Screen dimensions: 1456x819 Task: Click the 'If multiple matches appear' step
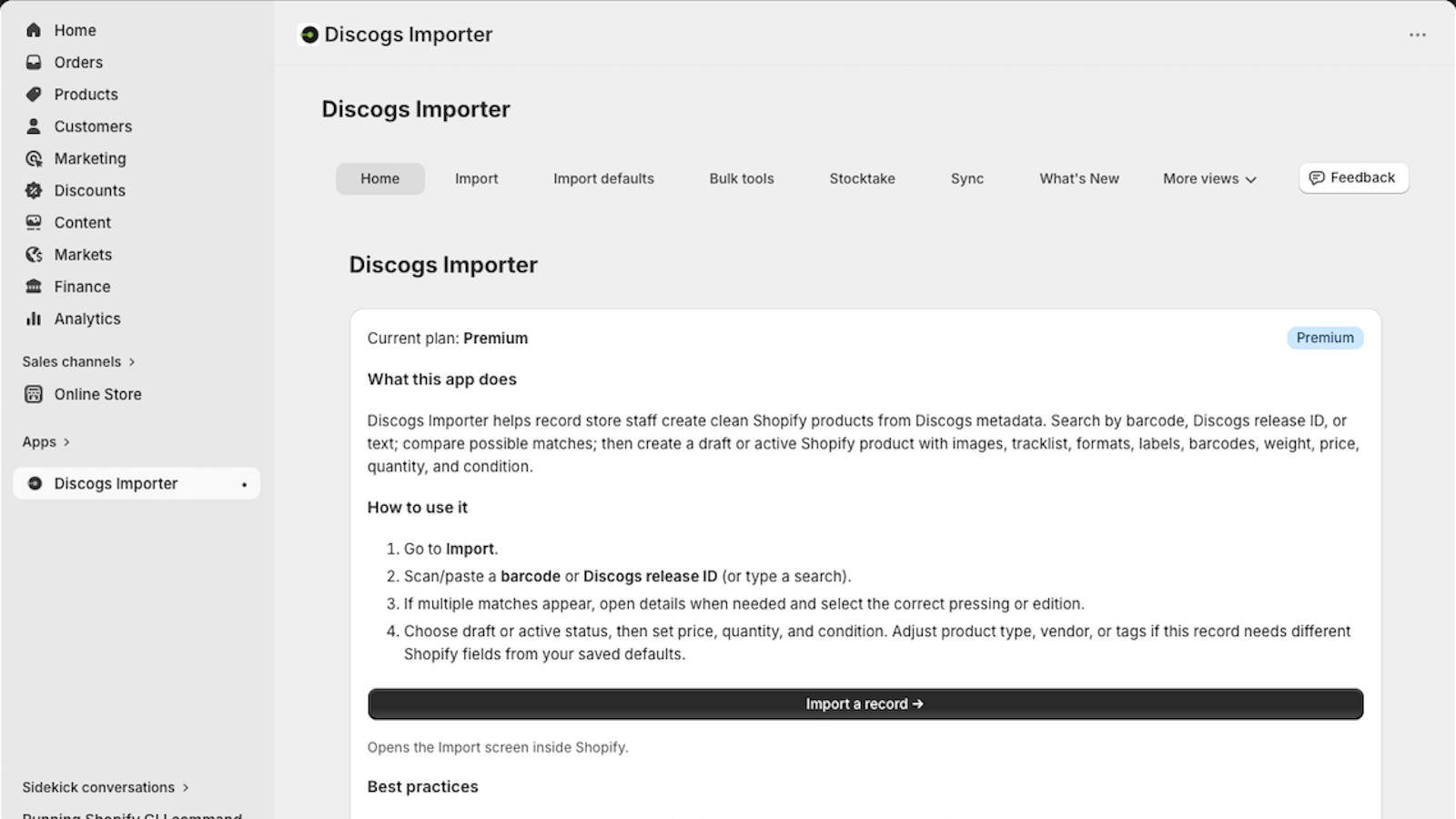pyautogui.click(x=744, y=603)
